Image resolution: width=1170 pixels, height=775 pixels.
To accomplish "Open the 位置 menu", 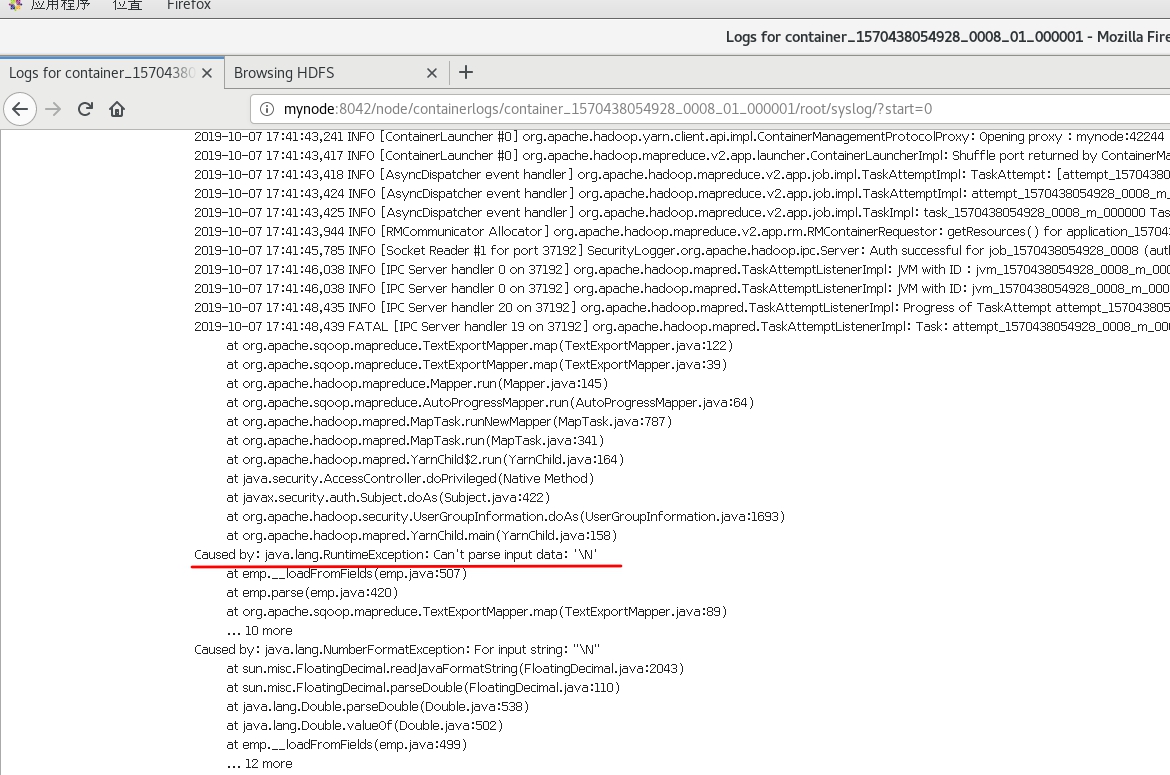I will (x=126, y=5).
